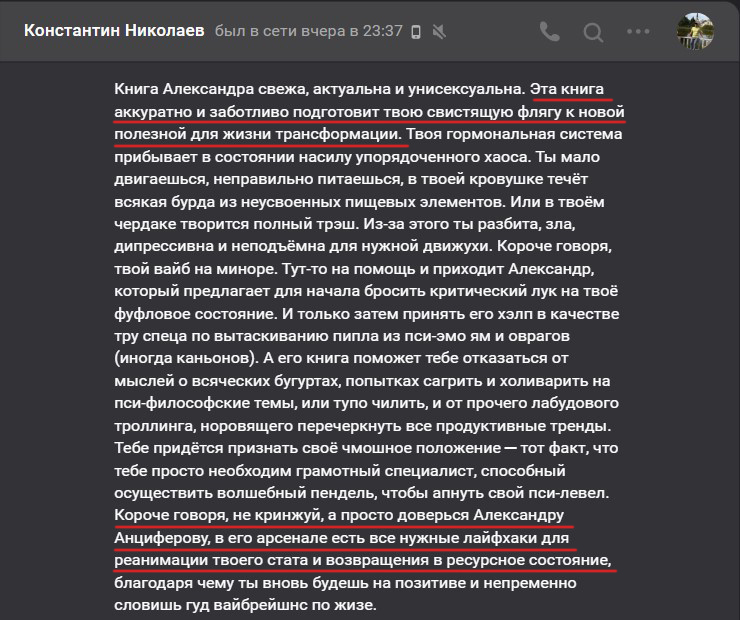This screenshot has width=740, height=620.
Task: Click the parenthetical "(иногда каньонов)"
Action: click(186, 358)
